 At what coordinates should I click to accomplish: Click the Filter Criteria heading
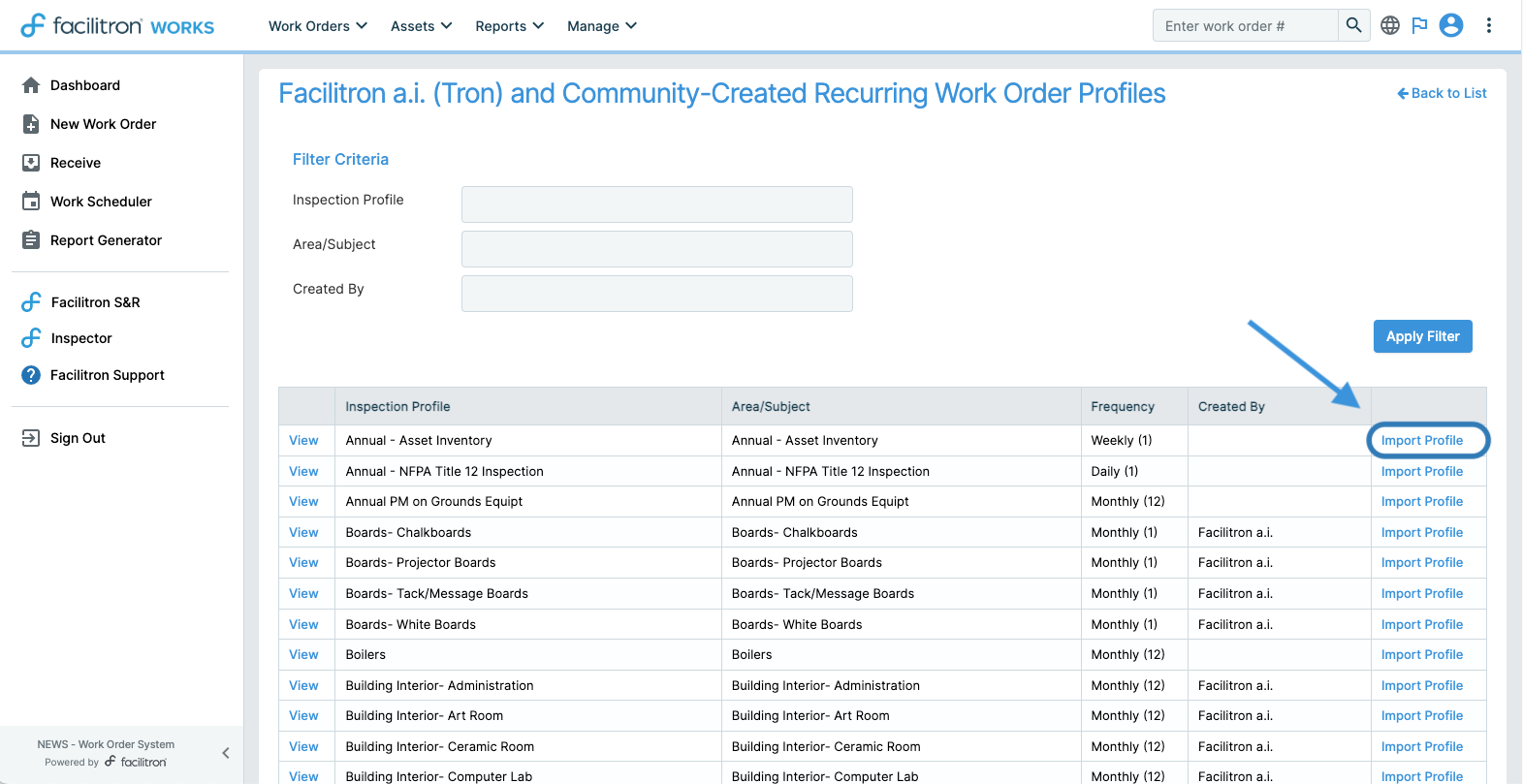tap(340, 159)
